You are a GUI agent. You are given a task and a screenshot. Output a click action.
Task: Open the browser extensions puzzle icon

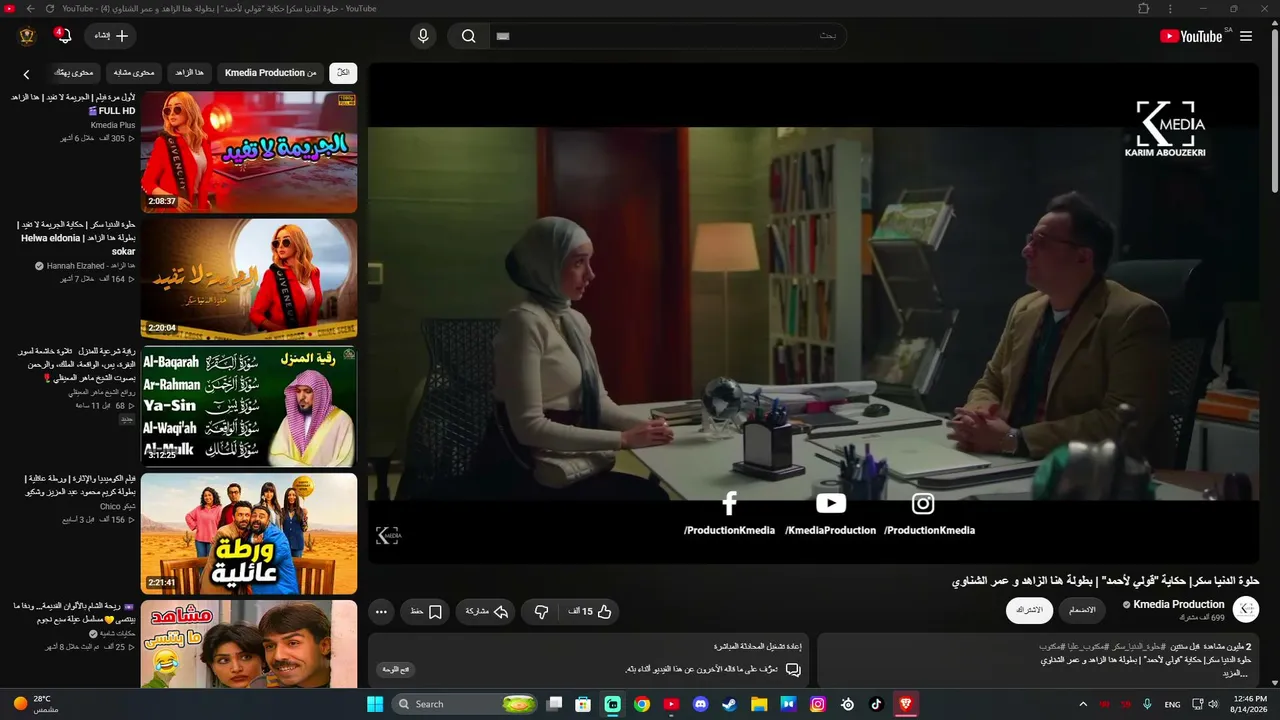coord(1144,8)
